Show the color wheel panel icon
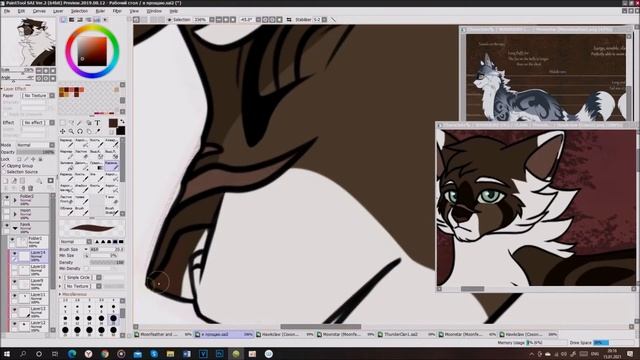640x360 pixels. 63,20
